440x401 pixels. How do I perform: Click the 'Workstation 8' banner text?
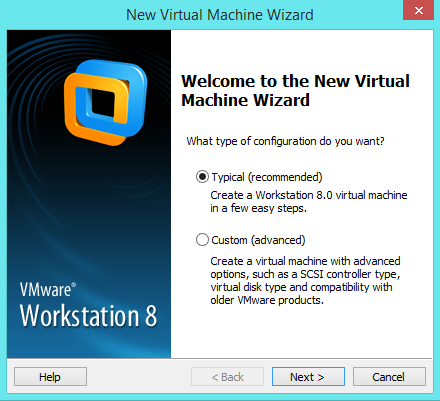88,315
